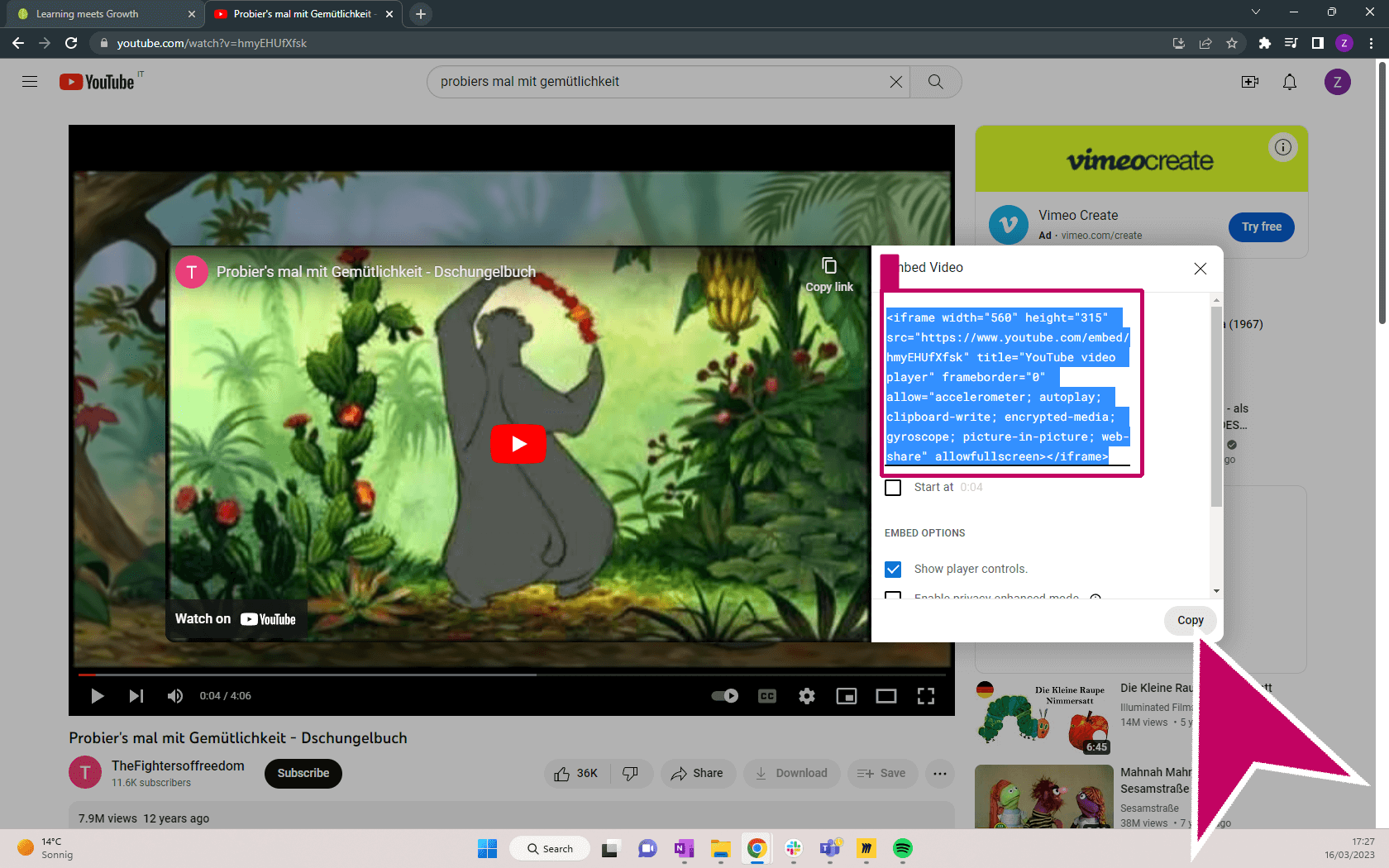The height and width of the screenshot is (868, 1389).
Task: Open the tab search dropdown
Action: pos(1256,12)
